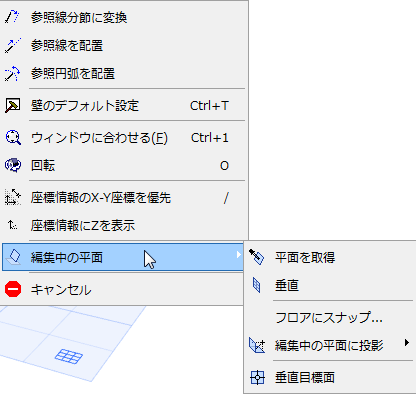This screenshot has width=416, height=394.
Task: Choose 平面を取得 in the submenu
Action: point(330,257)
